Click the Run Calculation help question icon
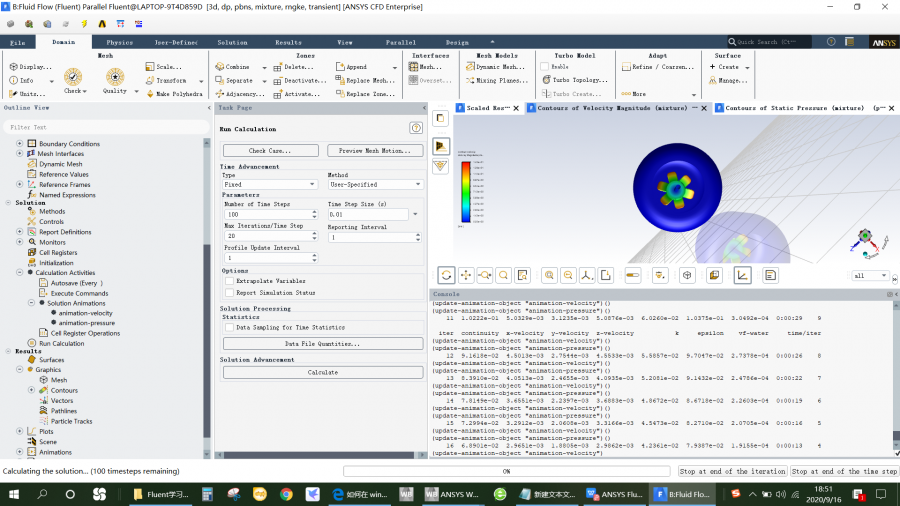Screen dimensions: 900x506 (x=416, y=128)
